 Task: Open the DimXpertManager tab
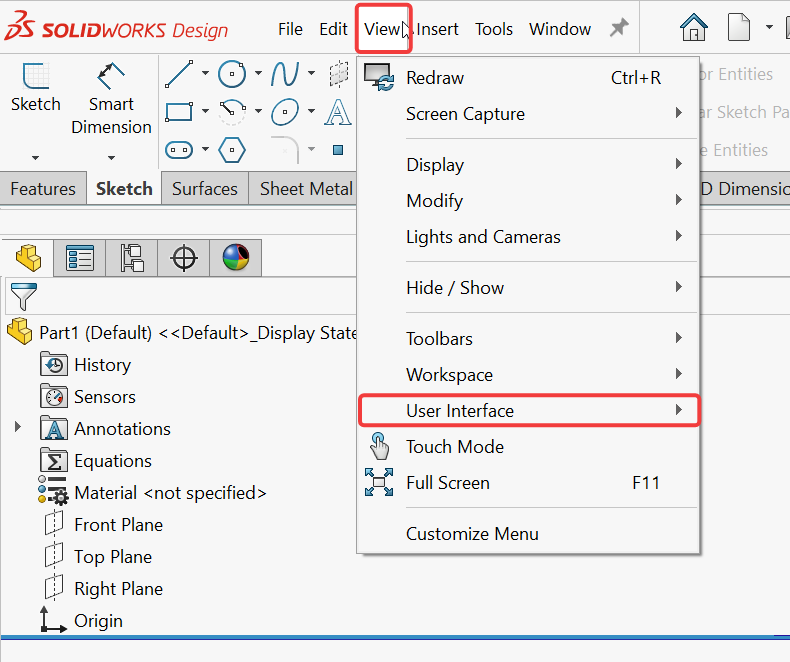(184, 258)
